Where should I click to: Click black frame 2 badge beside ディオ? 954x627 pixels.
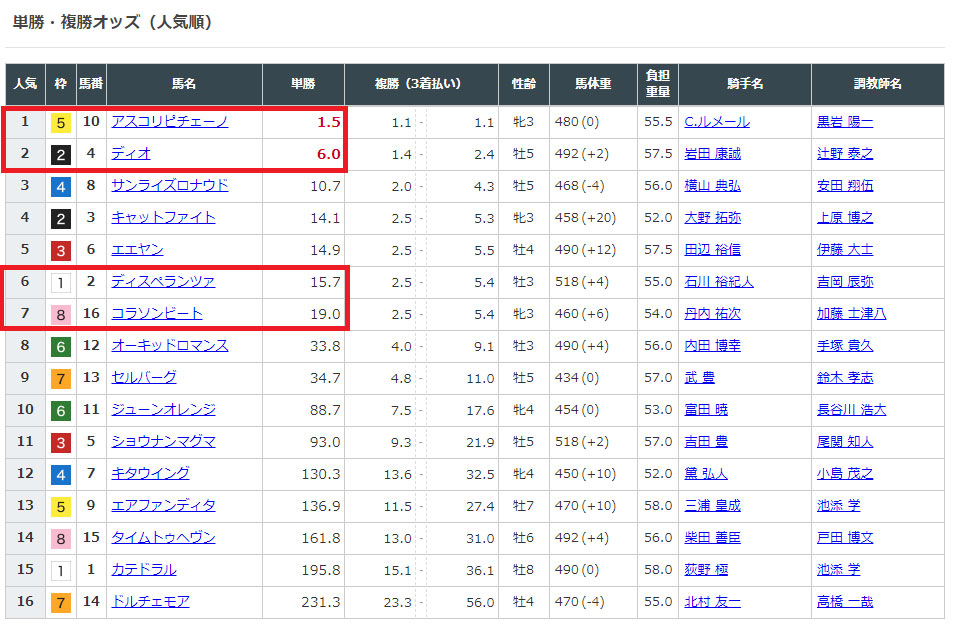click(61, 154)
